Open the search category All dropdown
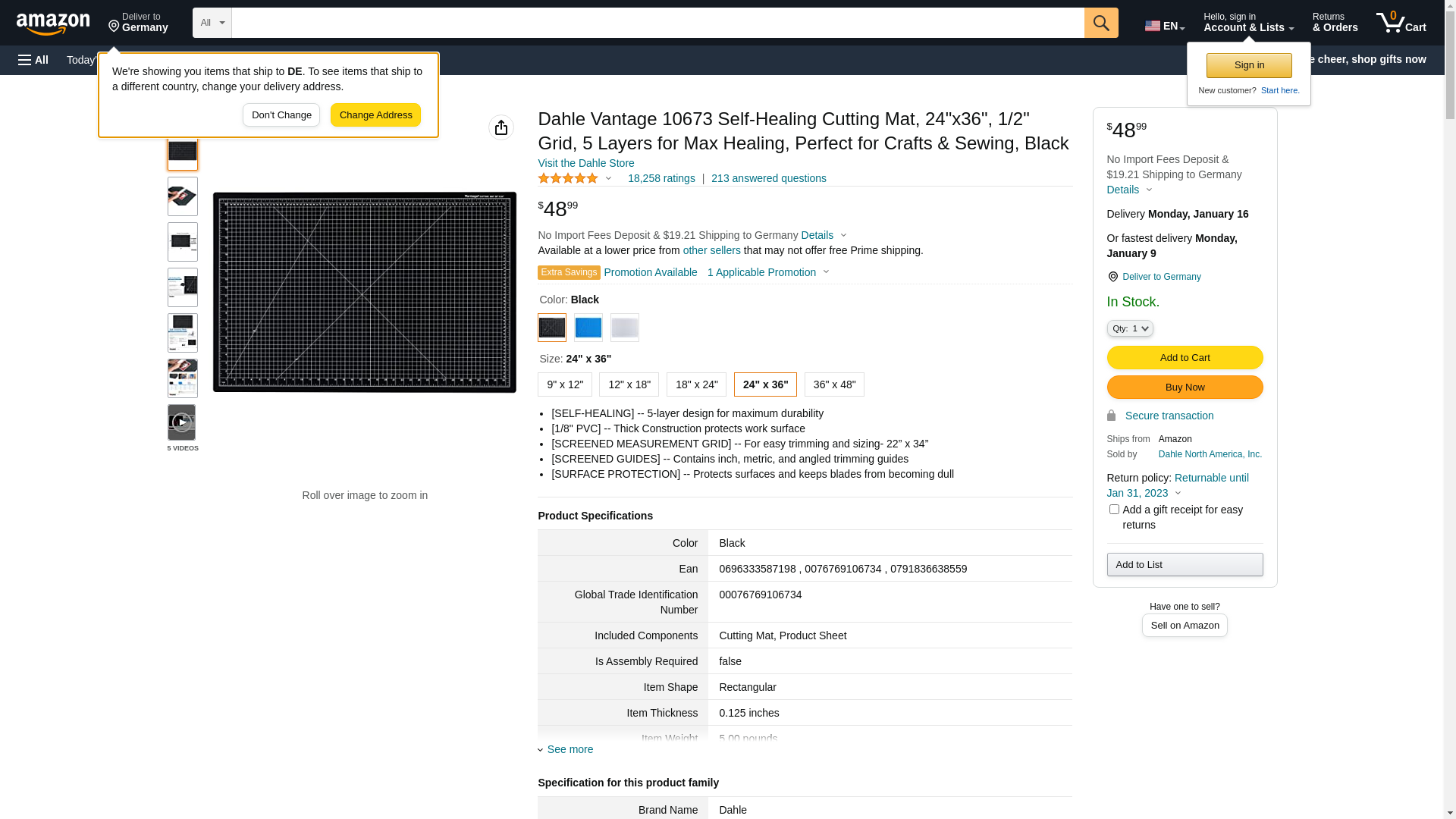 [x=212, y=23]
